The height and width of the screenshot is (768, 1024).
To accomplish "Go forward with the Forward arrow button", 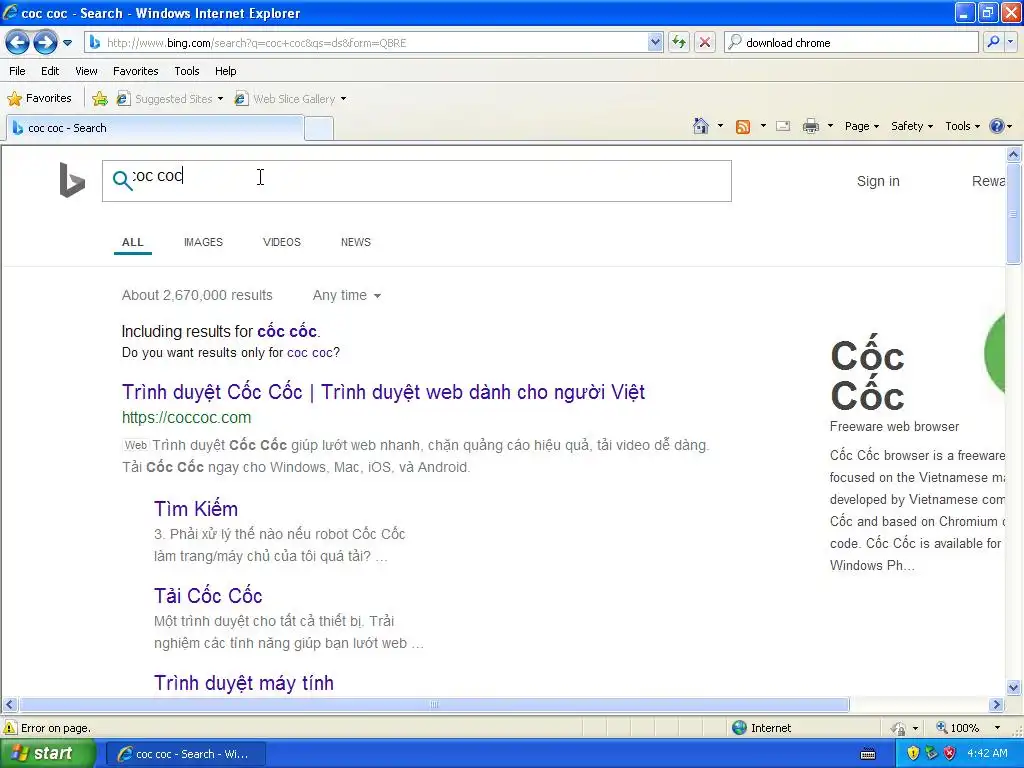I will tap(45, 43).
